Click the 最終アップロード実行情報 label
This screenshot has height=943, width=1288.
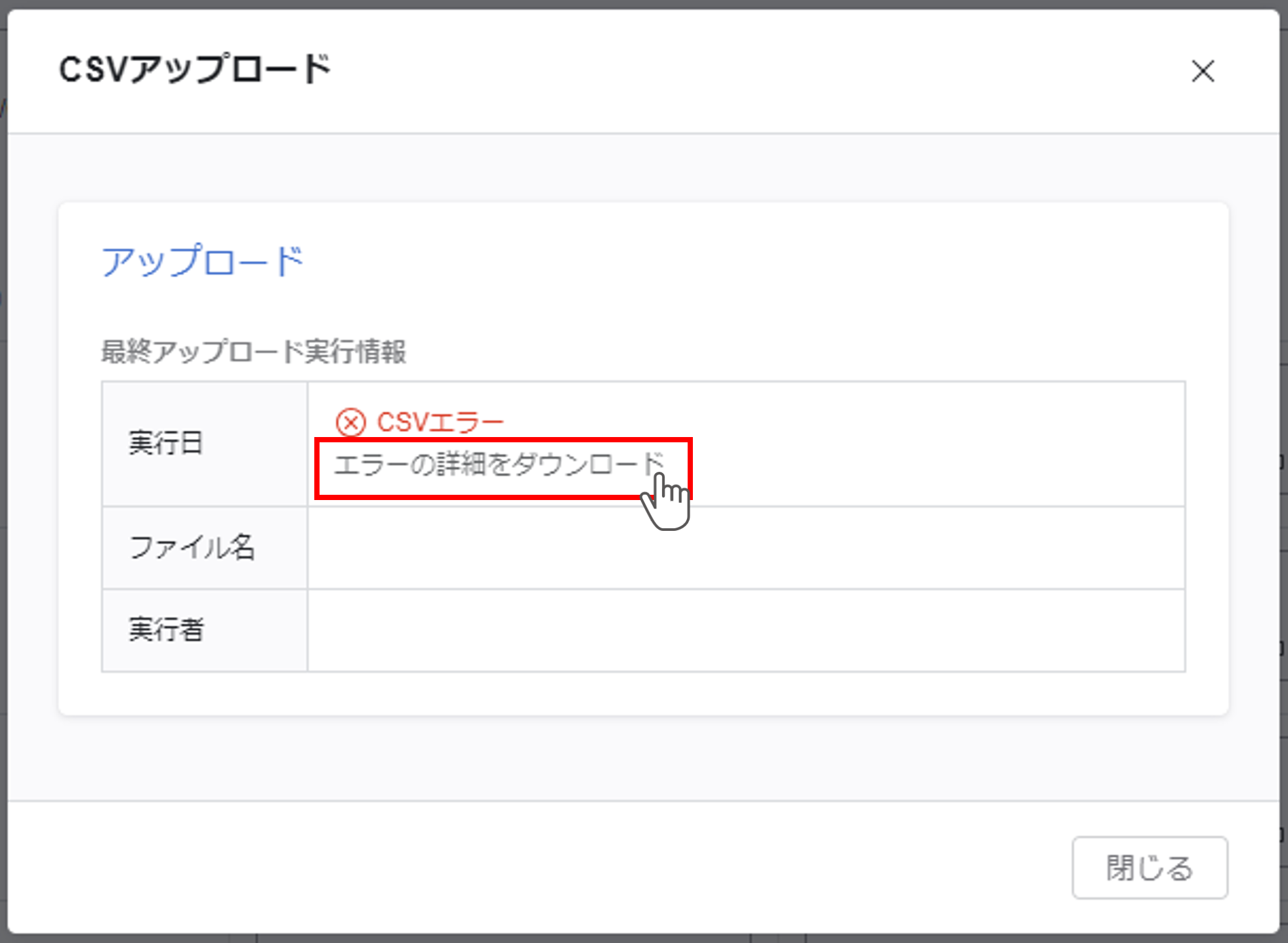(x=253, y=352)
